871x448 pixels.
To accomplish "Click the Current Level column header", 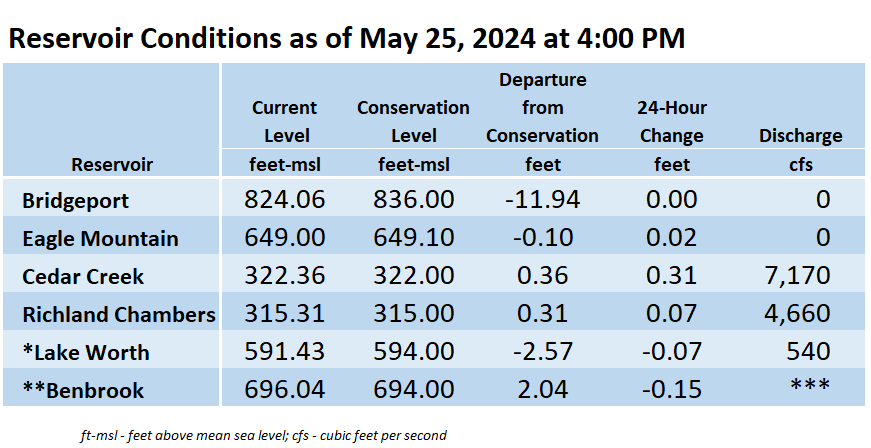I will pos(284,122).
